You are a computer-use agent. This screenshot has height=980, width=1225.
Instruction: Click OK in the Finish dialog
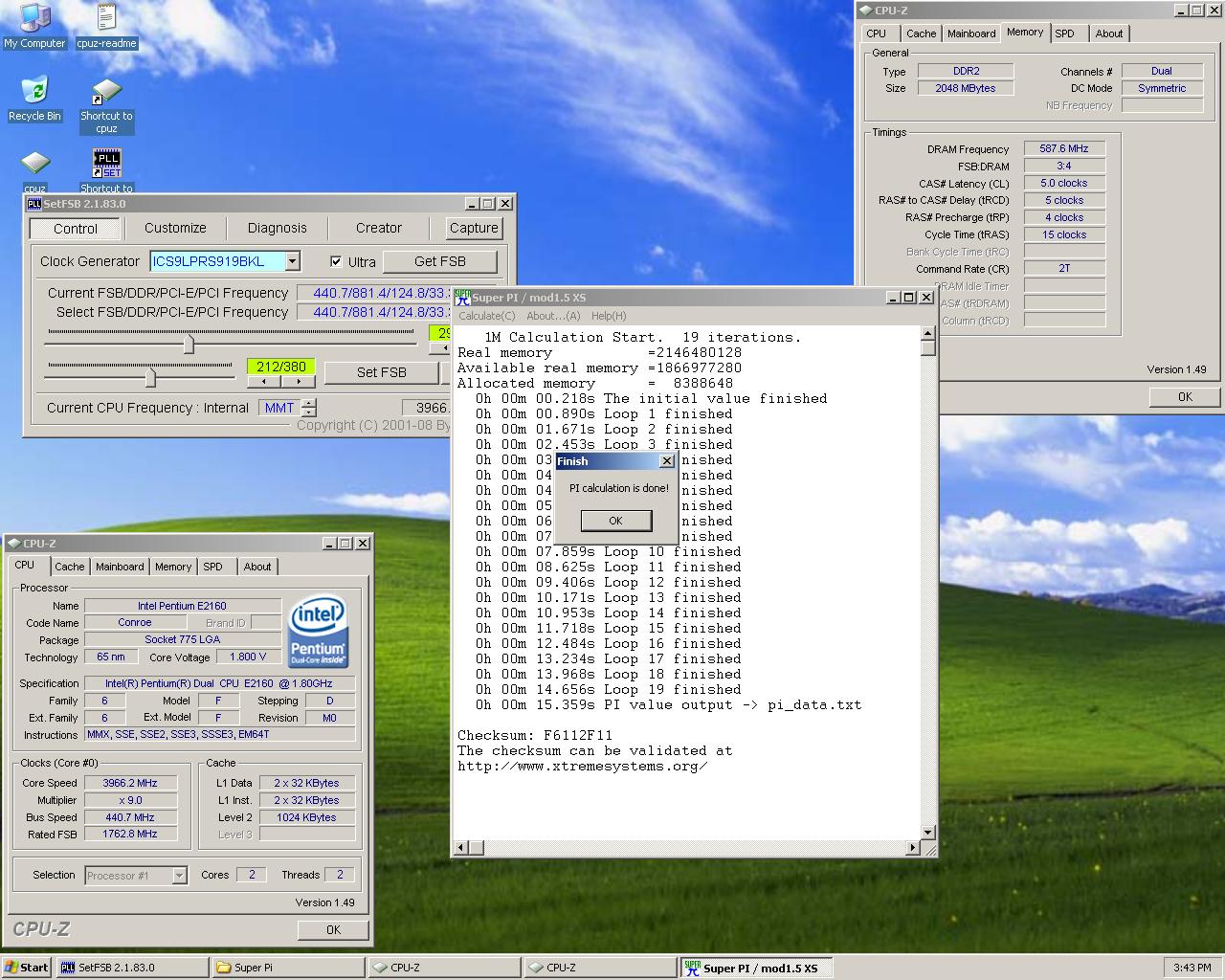(x=615, y=521)
